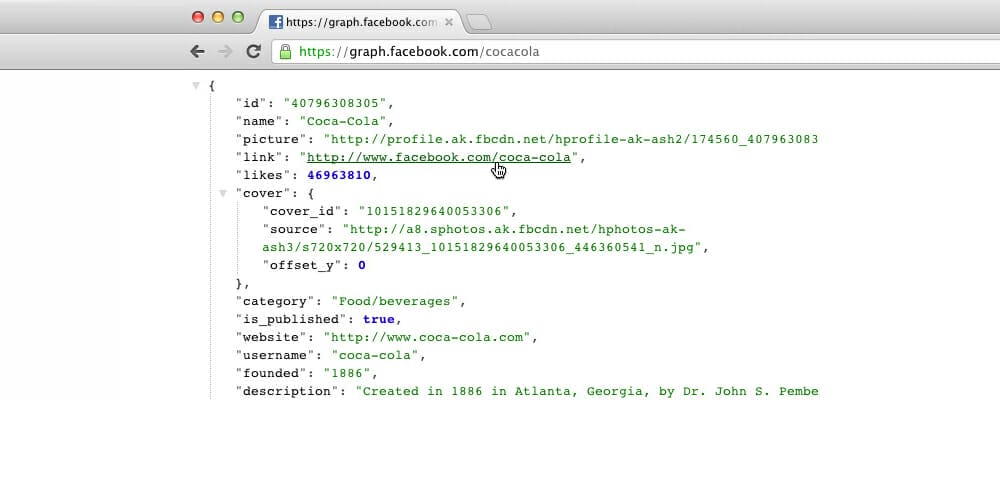Screen dimensions: 1000x500
Task: Click the "offset_y" key label
Action: point(302,265)
